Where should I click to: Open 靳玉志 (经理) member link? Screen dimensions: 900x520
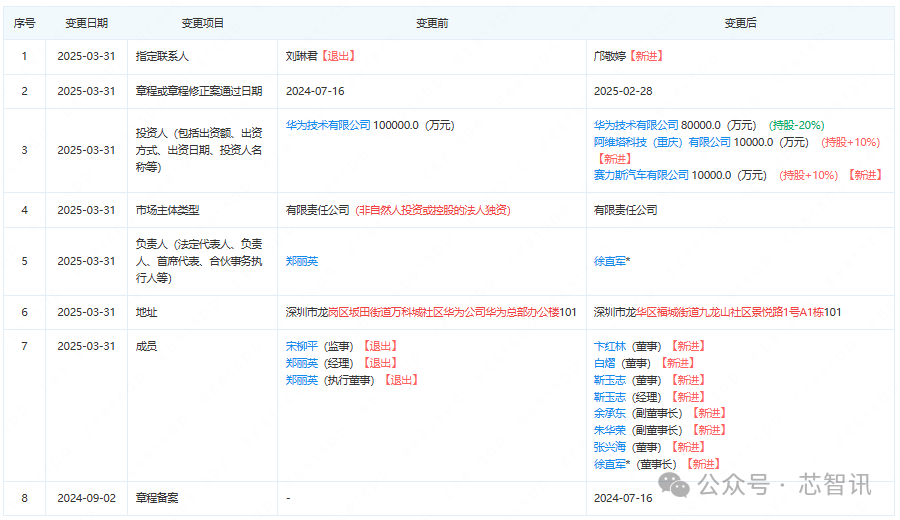click(610, 397)
